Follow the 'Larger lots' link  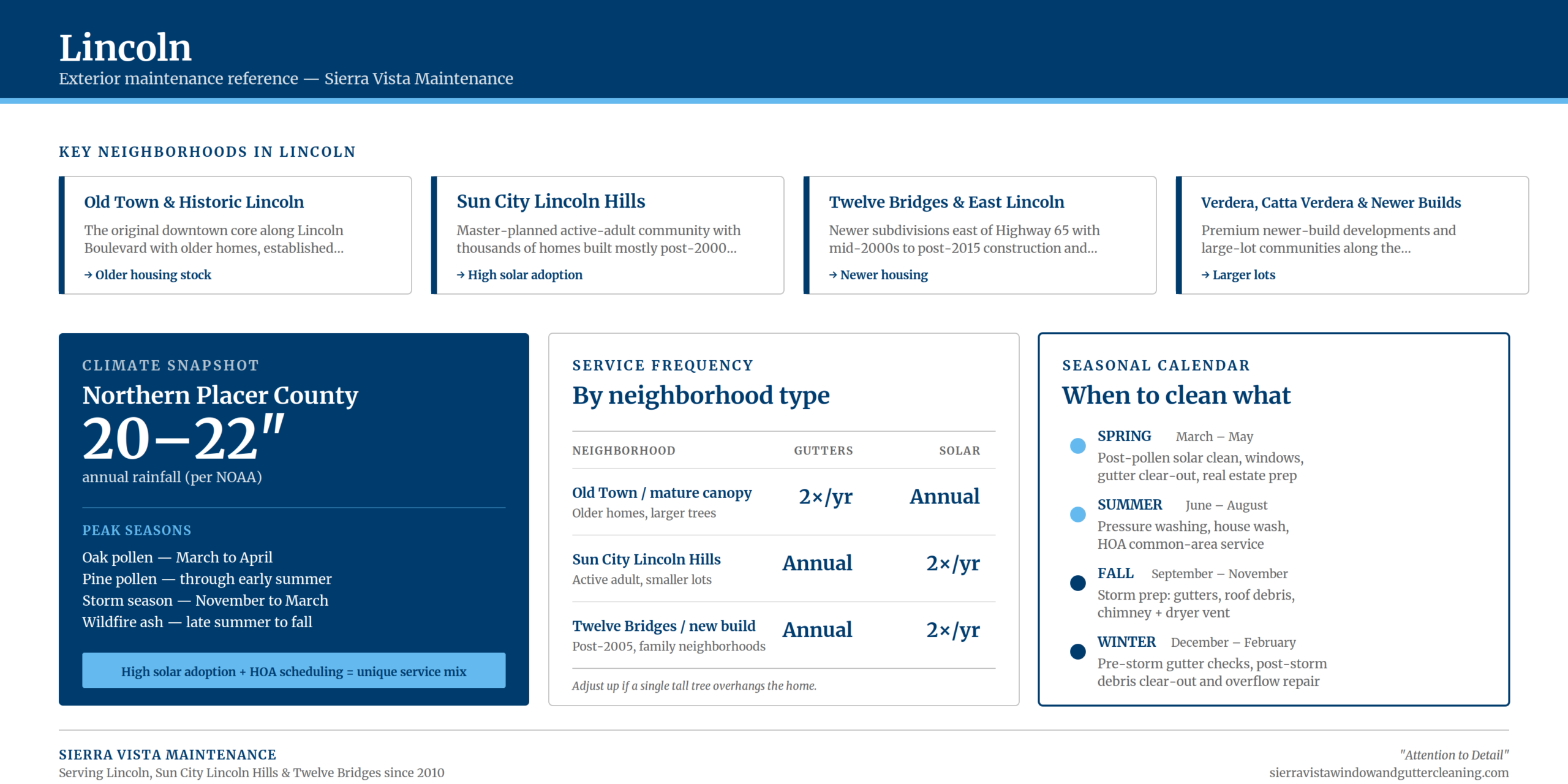point(1238,275)
